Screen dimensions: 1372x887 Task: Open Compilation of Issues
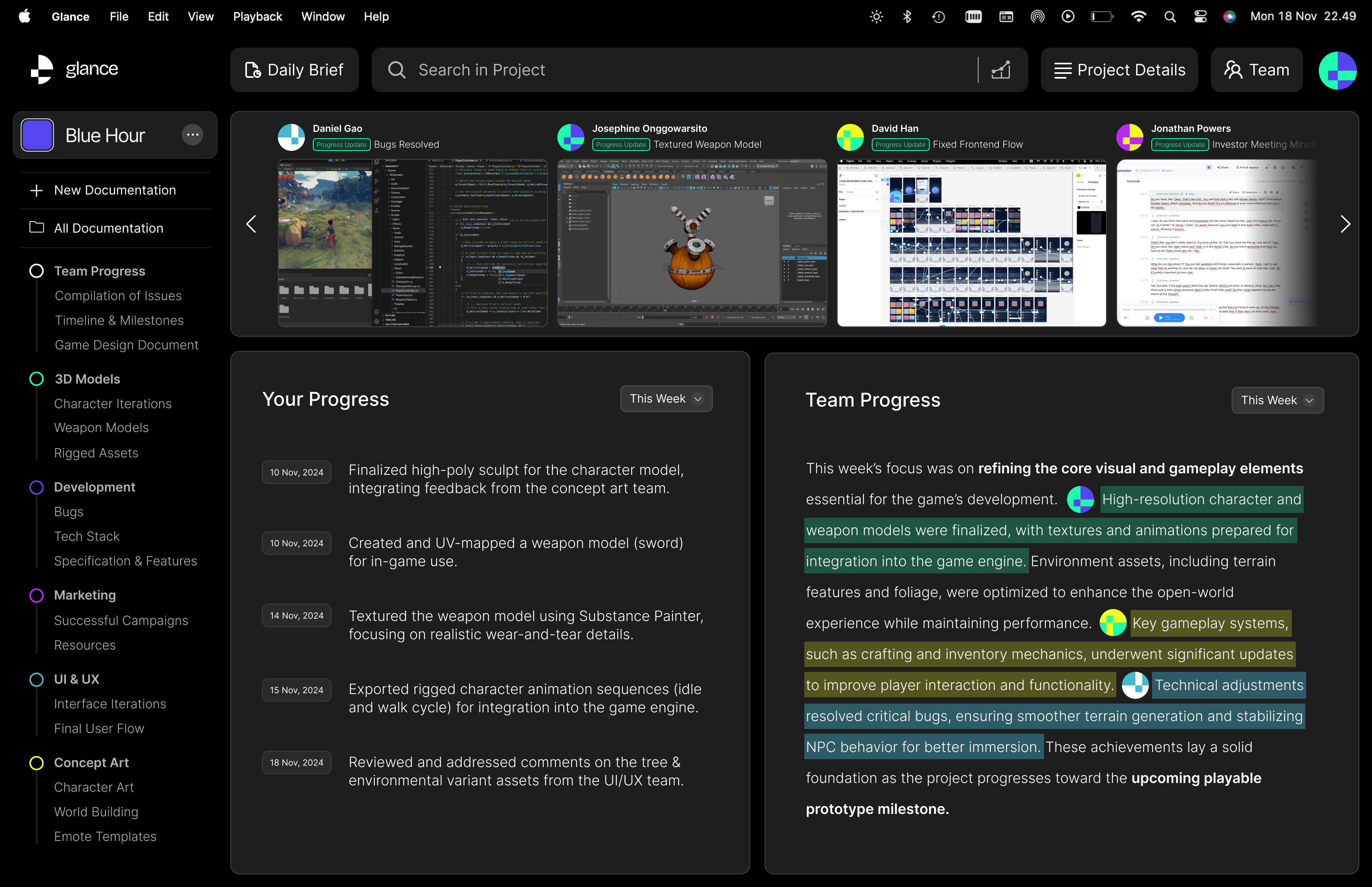[x=118, y=295]
